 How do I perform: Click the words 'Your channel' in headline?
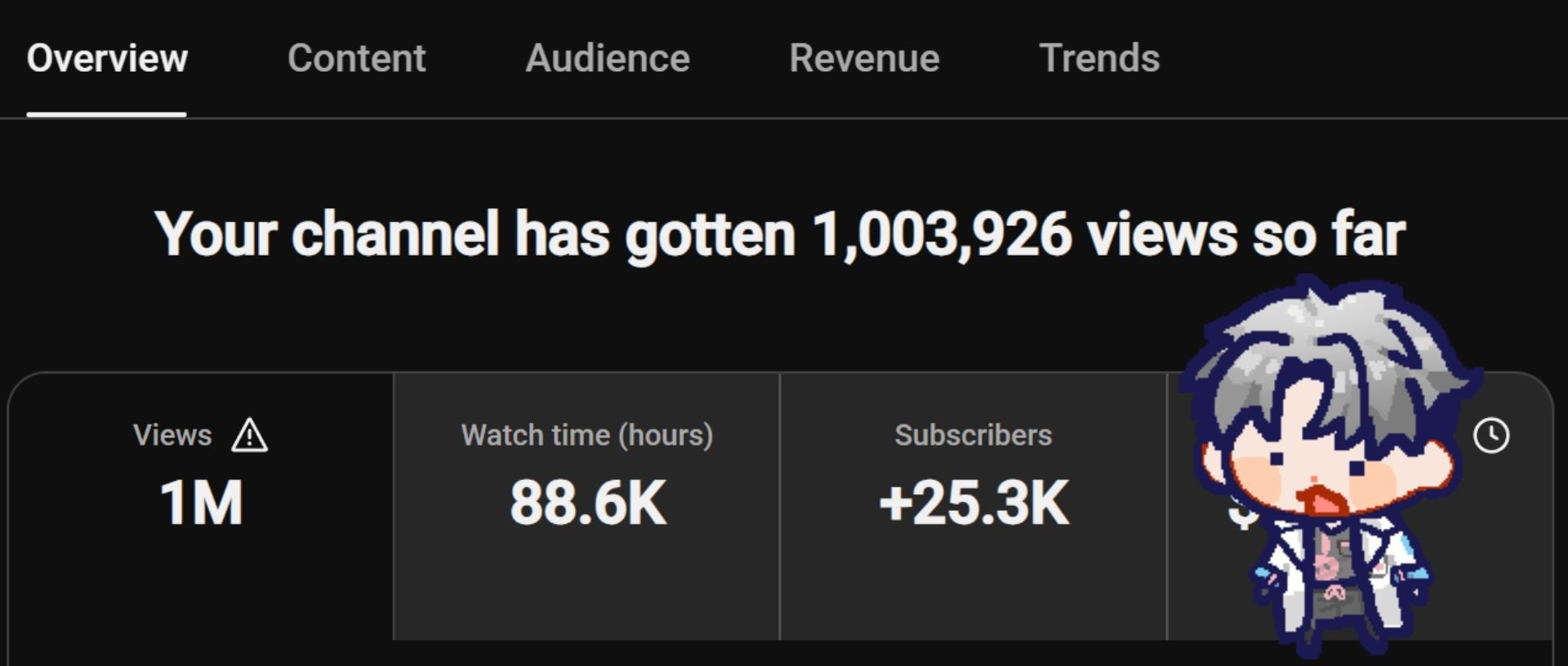[327, 235]
